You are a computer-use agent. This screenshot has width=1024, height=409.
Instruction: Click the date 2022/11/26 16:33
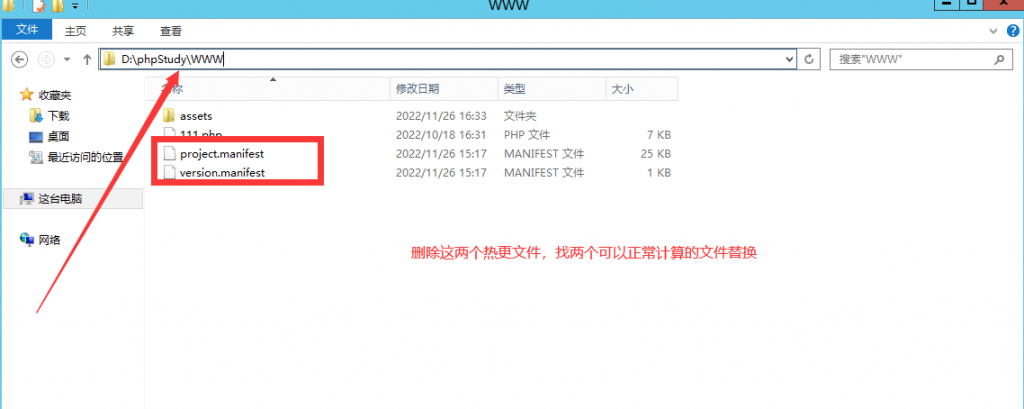click(441, 116)
